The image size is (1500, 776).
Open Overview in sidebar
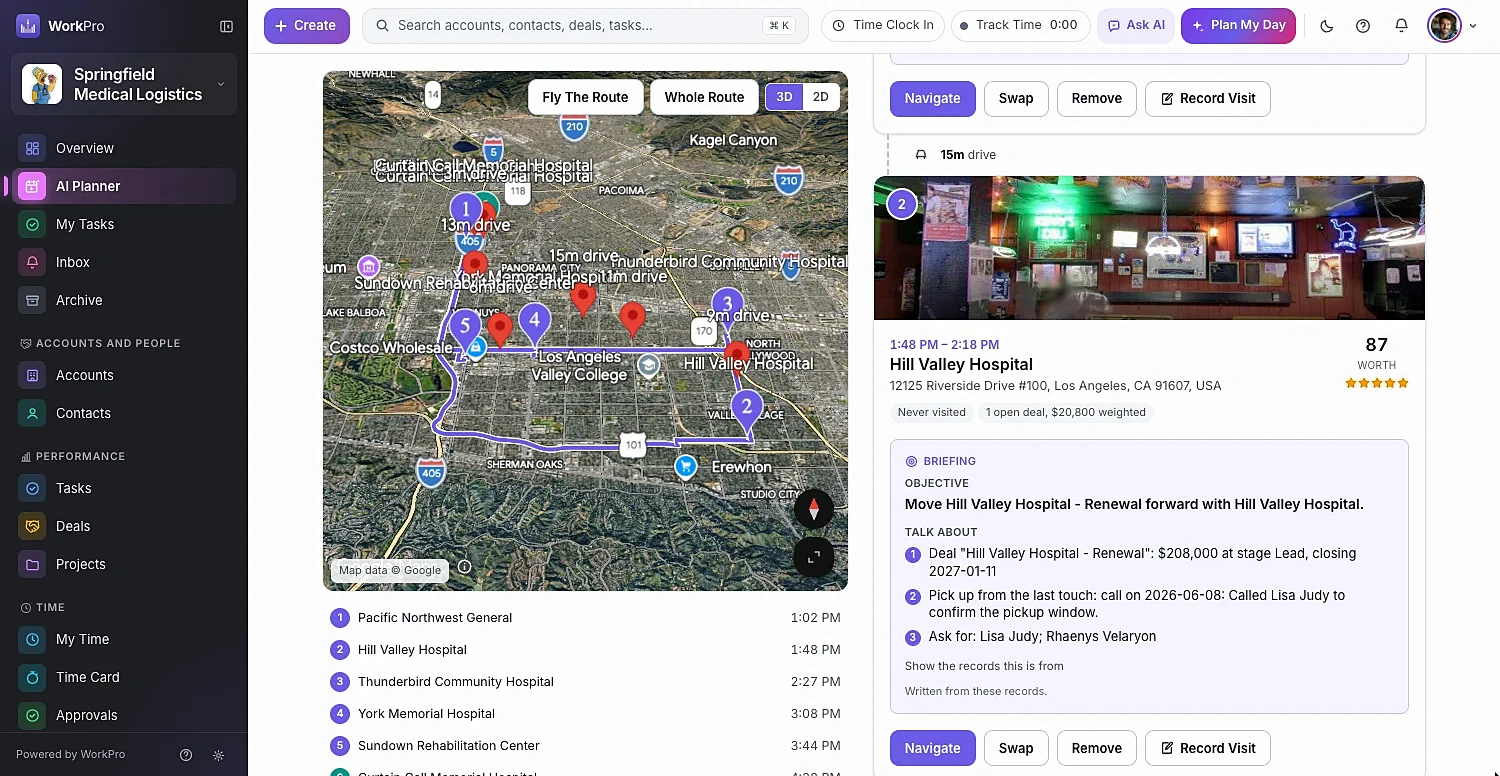pos(124,148)
